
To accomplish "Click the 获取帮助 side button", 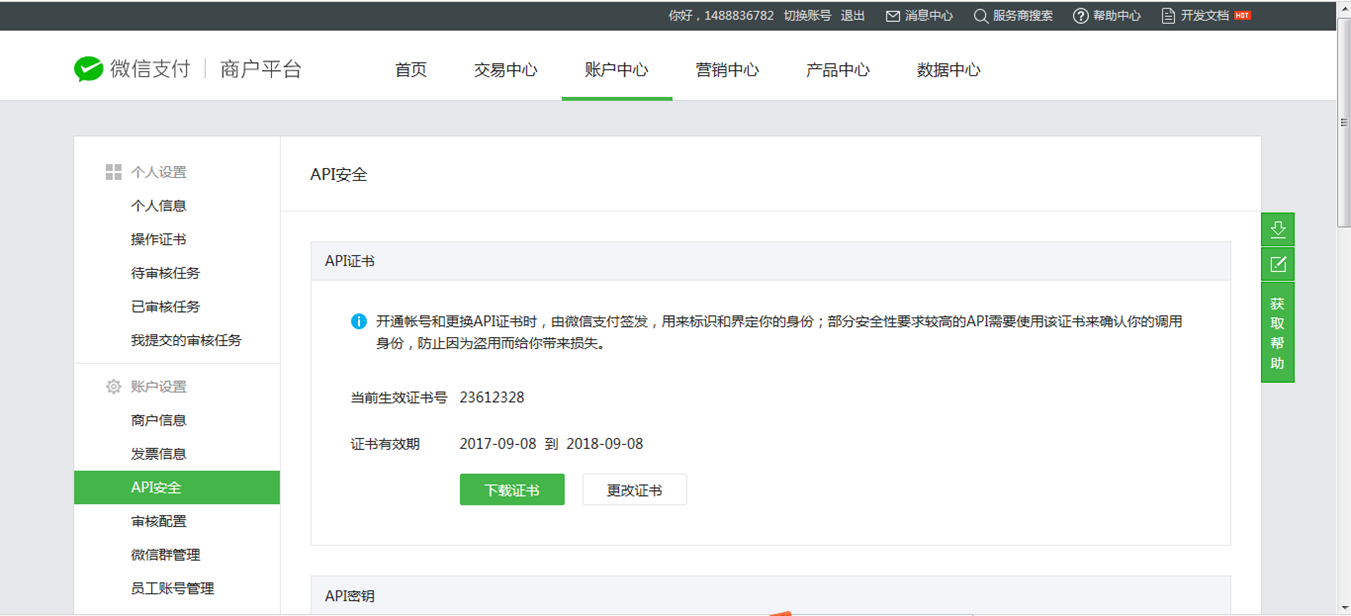I will pyautogui.click(x=1278, y=333).
